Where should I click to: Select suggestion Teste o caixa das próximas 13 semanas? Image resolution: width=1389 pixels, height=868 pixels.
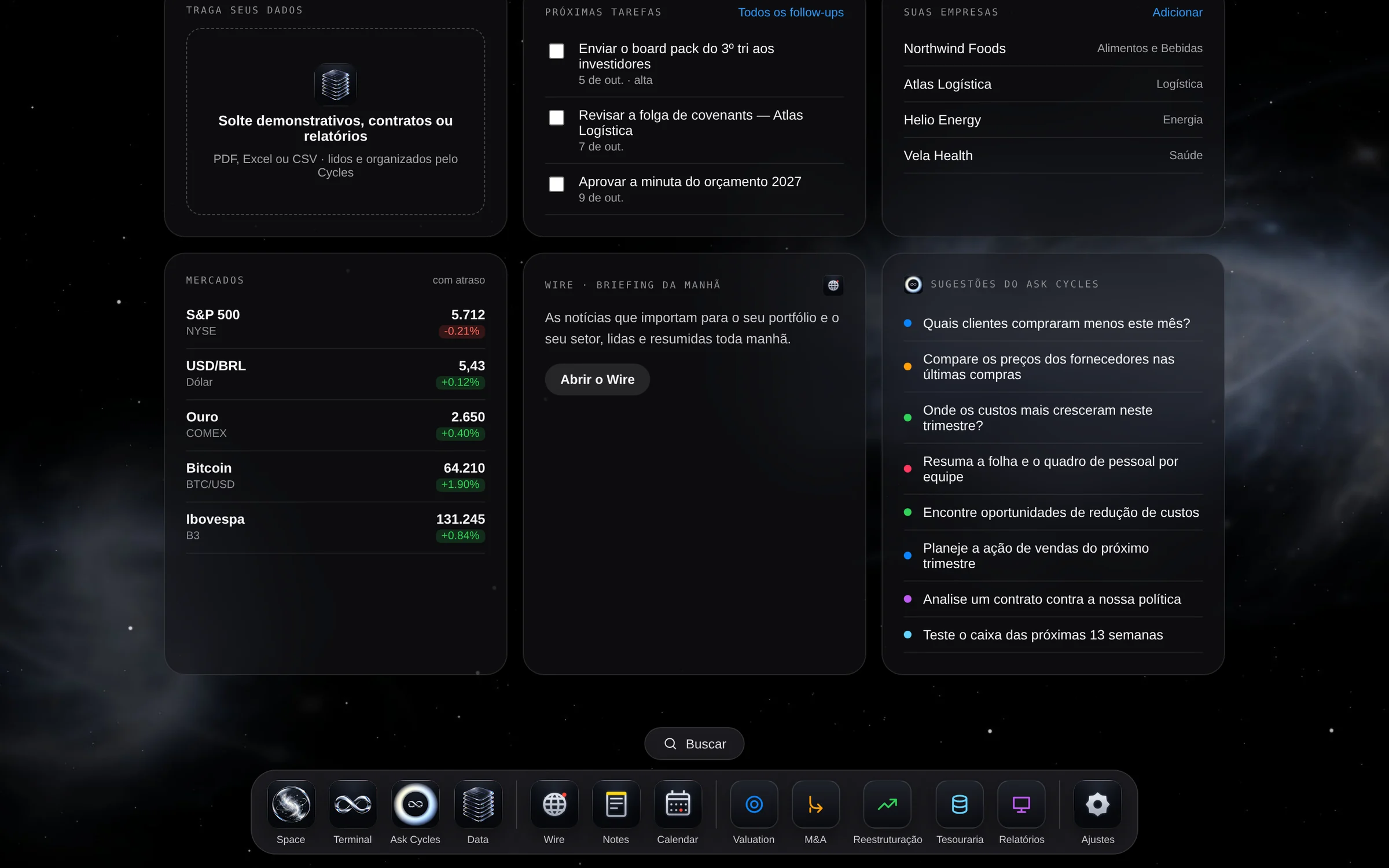click(1053, 635)
